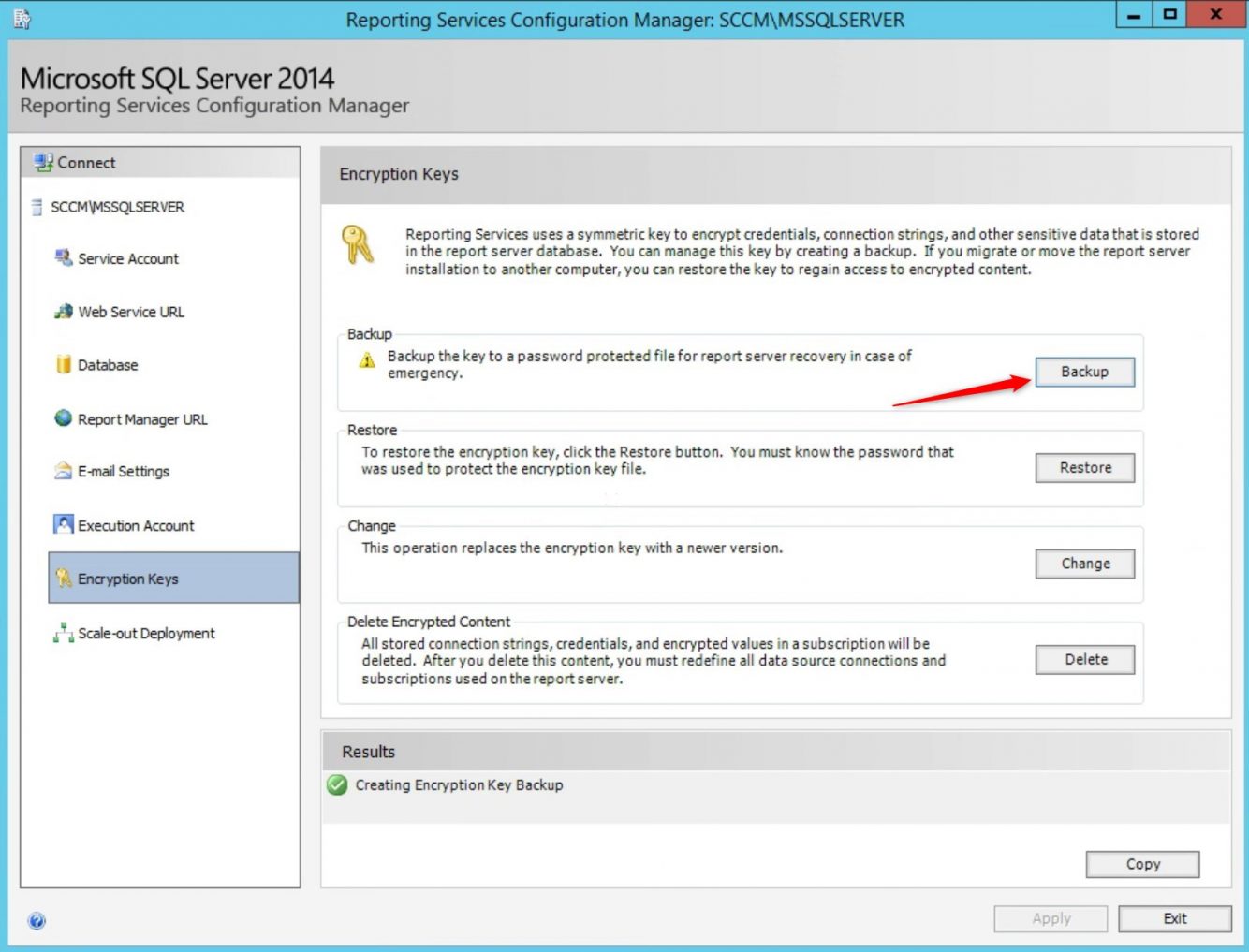The width and height of the screenshot is (1249, 952).
Task: Click the Restore button
Action: coord(1084,467)
